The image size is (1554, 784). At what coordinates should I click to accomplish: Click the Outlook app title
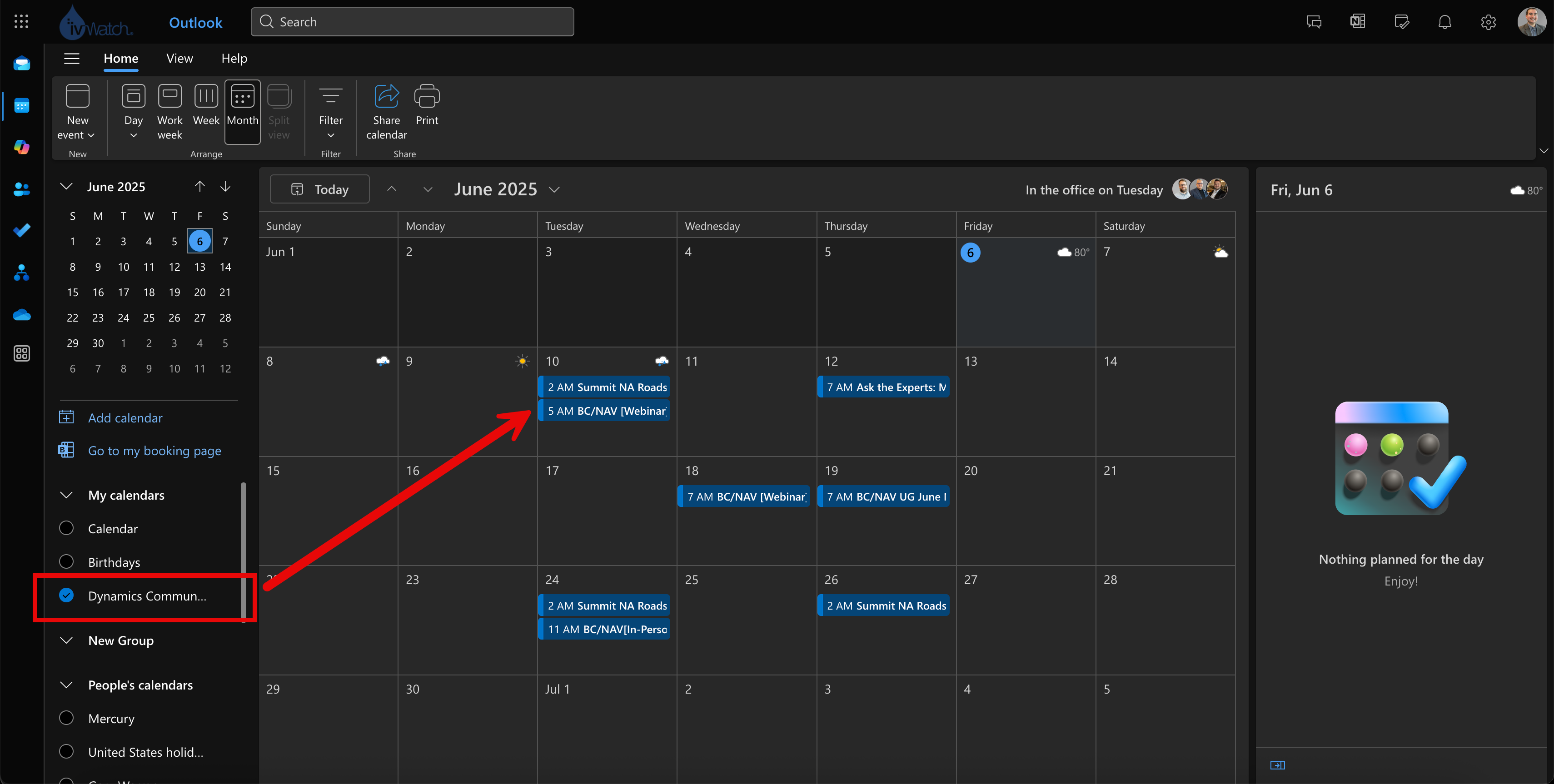click(x=195, y=22)
